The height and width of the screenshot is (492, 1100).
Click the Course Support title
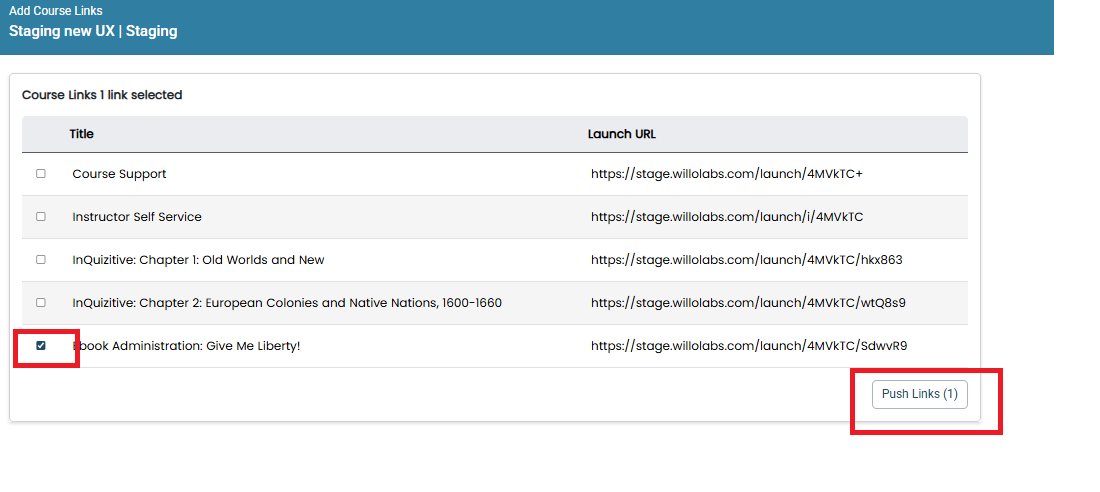[x=119, y=174]
